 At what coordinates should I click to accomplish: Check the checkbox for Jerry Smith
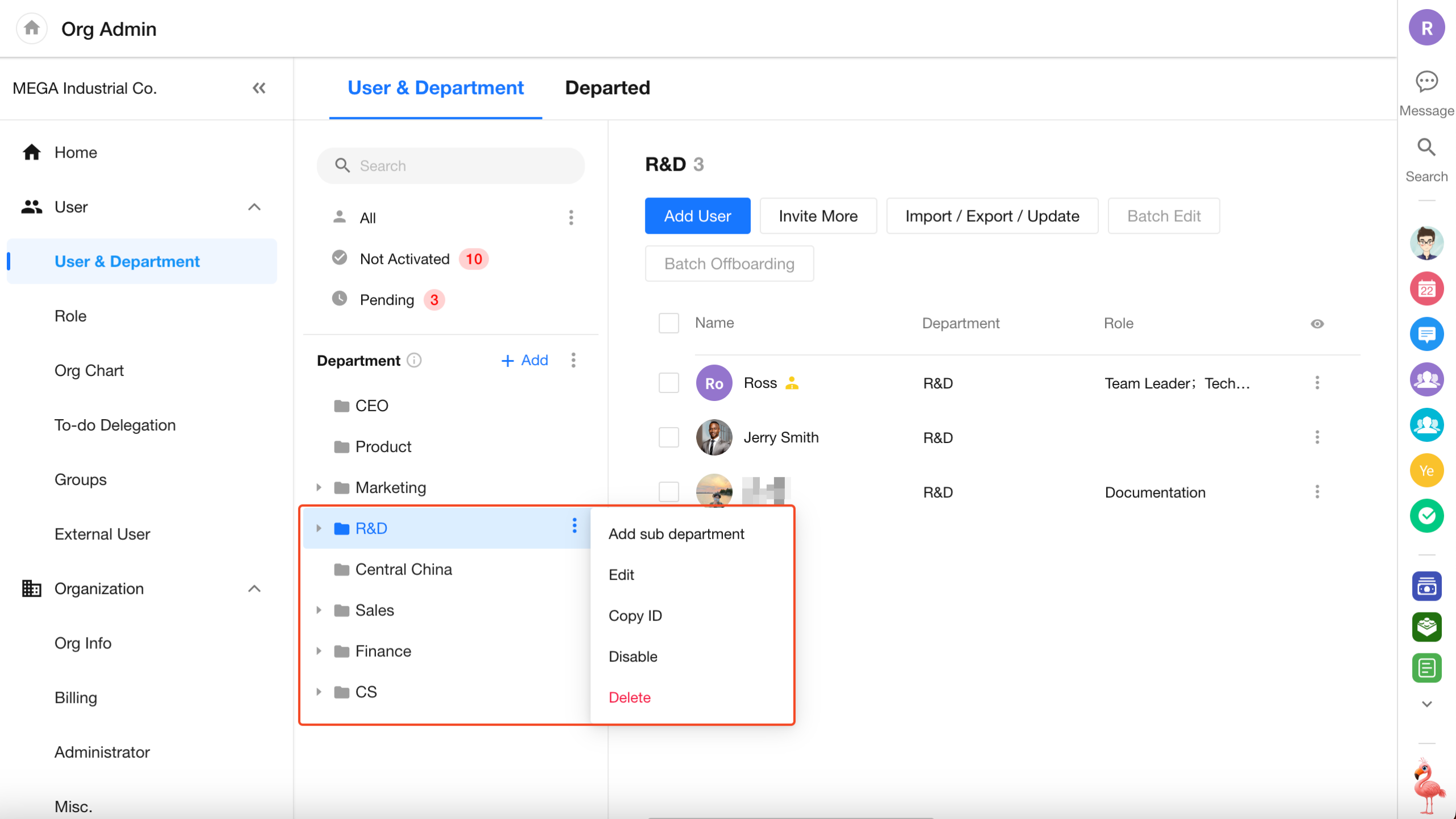[x=669, y=437]
